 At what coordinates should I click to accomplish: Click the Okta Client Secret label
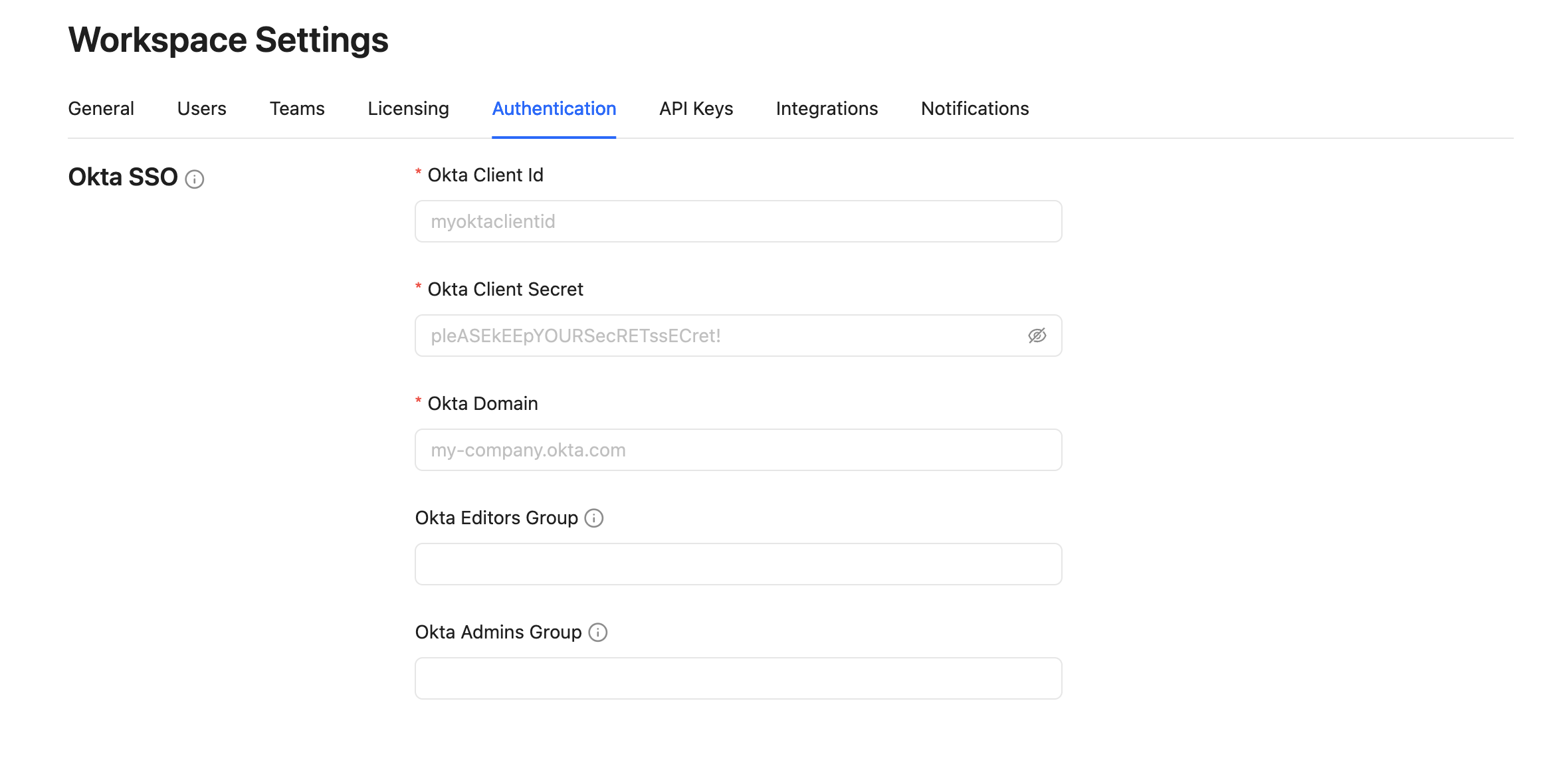pos(505,289)
